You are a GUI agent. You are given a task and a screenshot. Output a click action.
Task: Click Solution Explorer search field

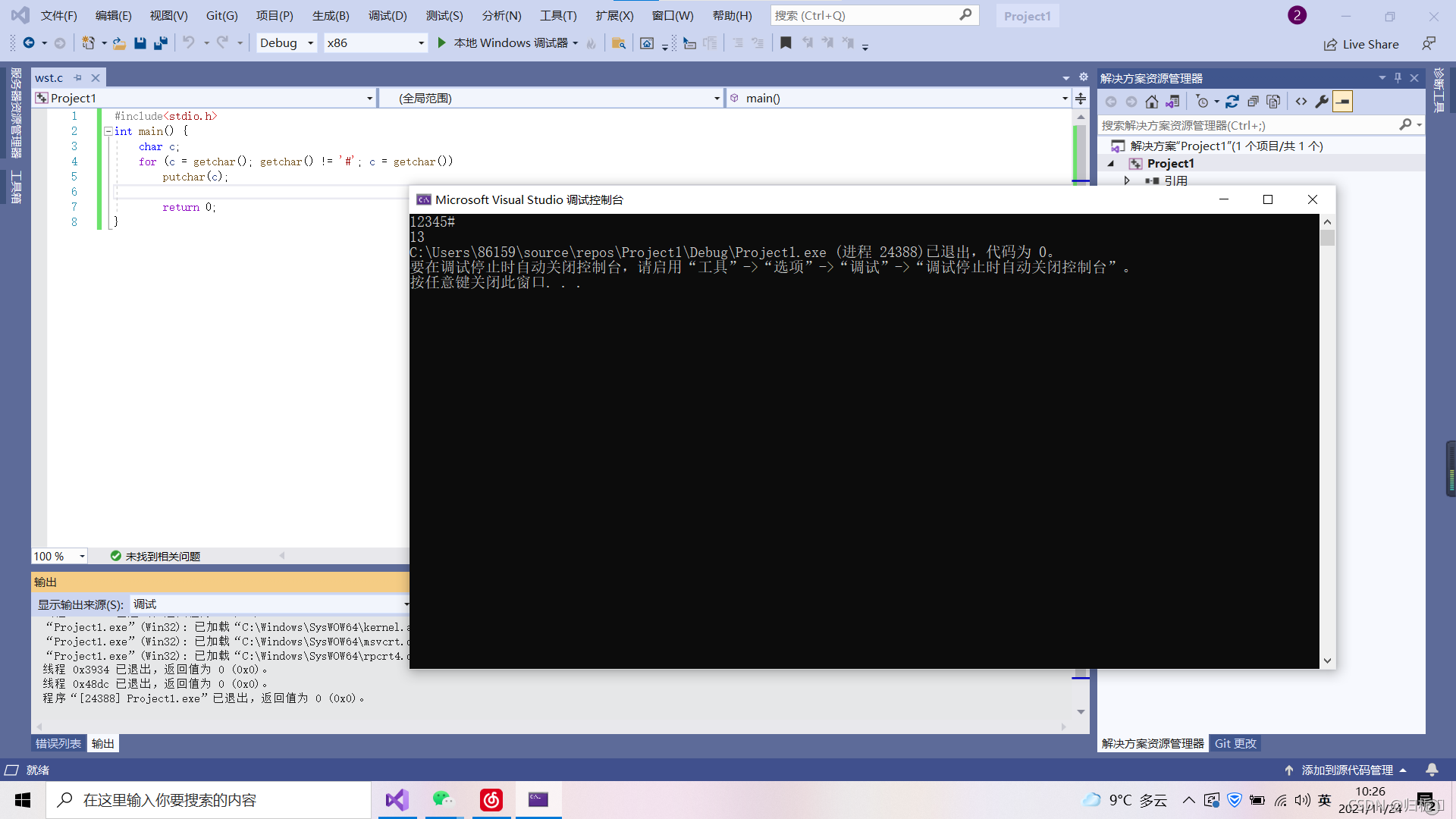tap(1261, 126)
